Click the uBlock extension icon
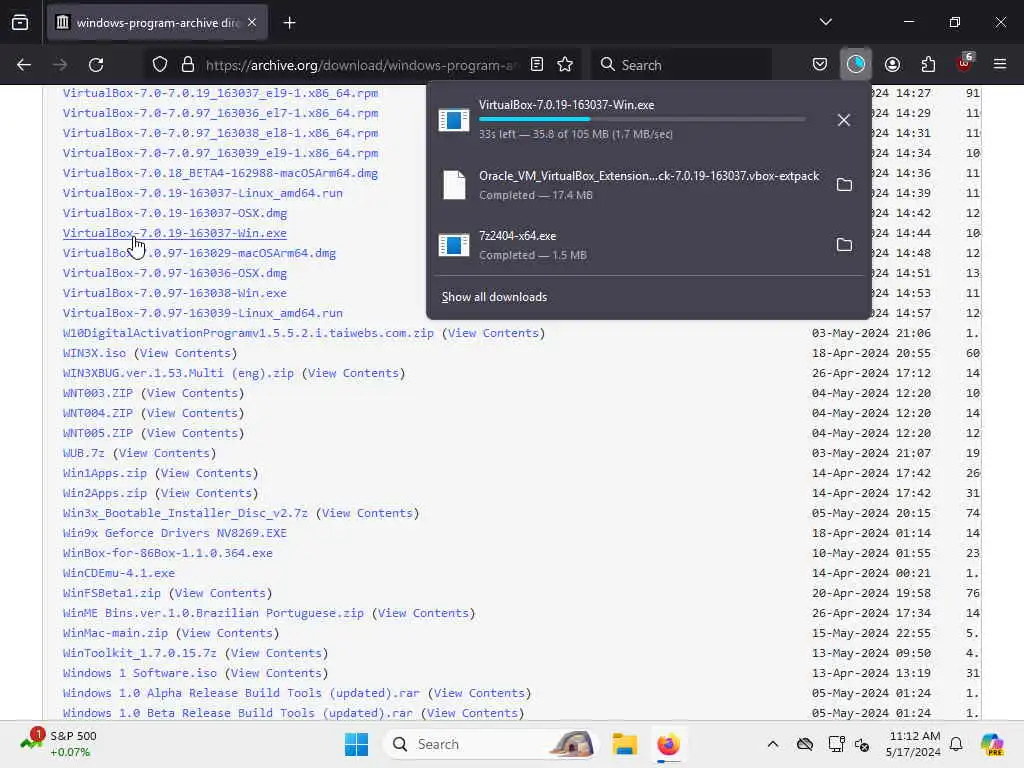1024x768 pixels. click(965, 63)
